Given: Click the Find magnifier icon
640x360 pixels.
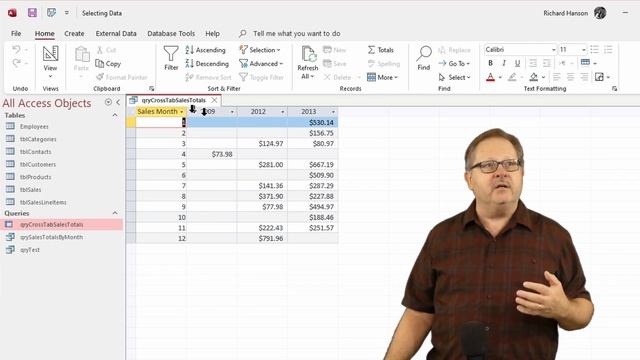Looking at the screenshot, I should click(424, 53).
